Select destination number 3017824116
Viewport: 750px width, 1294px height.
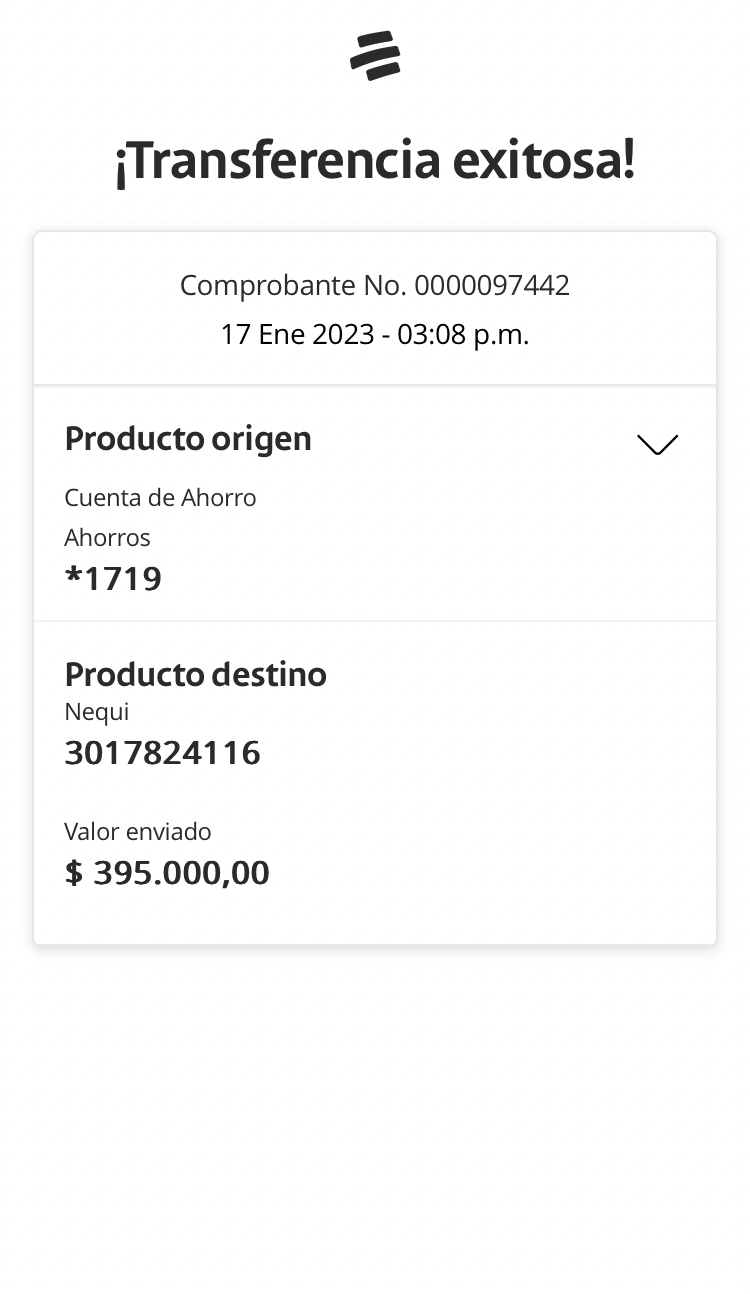(x=162, y=753)
